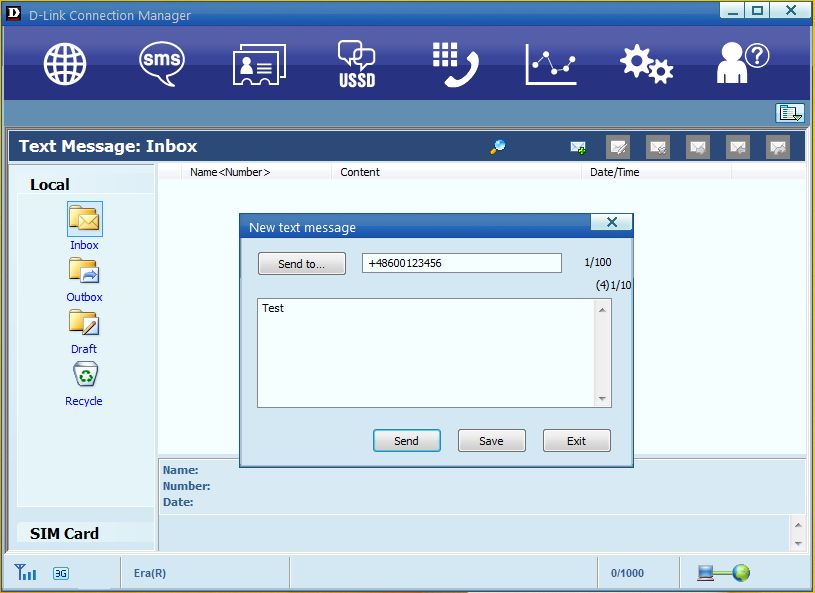Screen dimensions: 815x593
Task: Open the settings gears icon
Action: [647, 64]
